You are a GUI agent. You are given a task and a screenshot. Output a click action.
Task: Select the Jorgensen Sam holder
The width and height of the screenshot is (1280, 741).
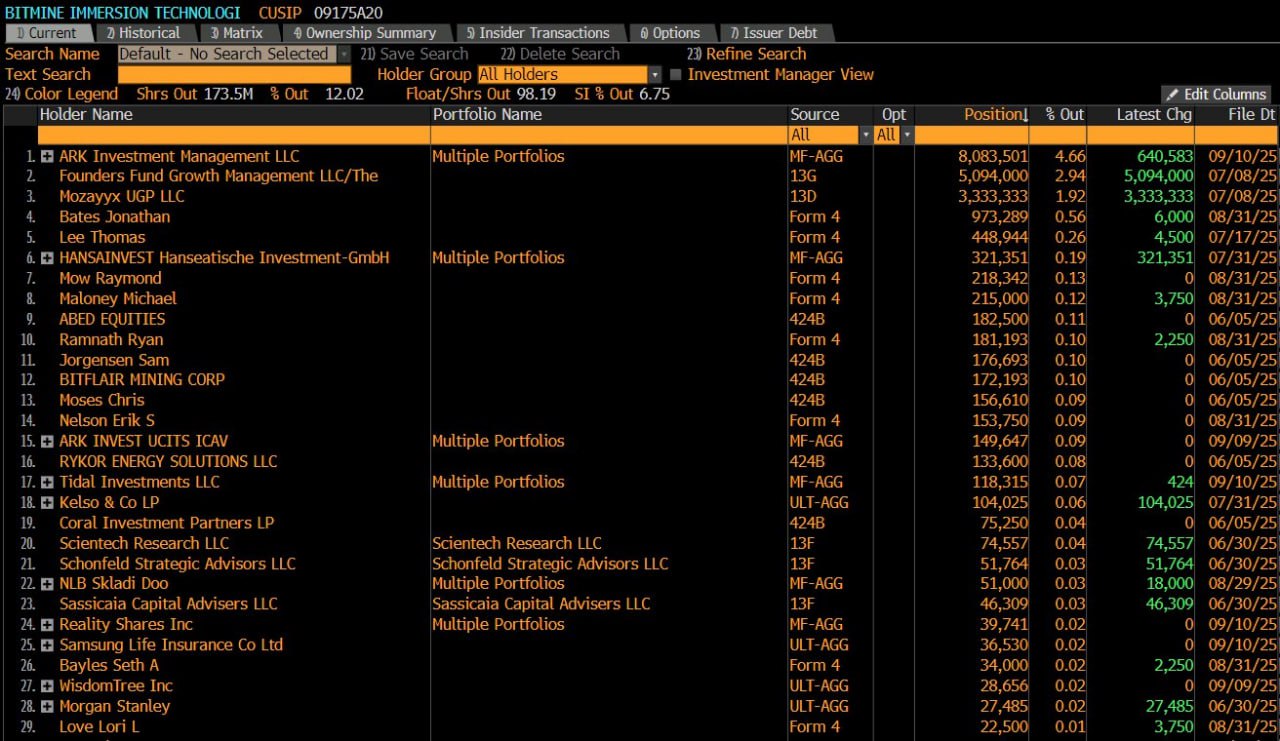click(114, 360)
